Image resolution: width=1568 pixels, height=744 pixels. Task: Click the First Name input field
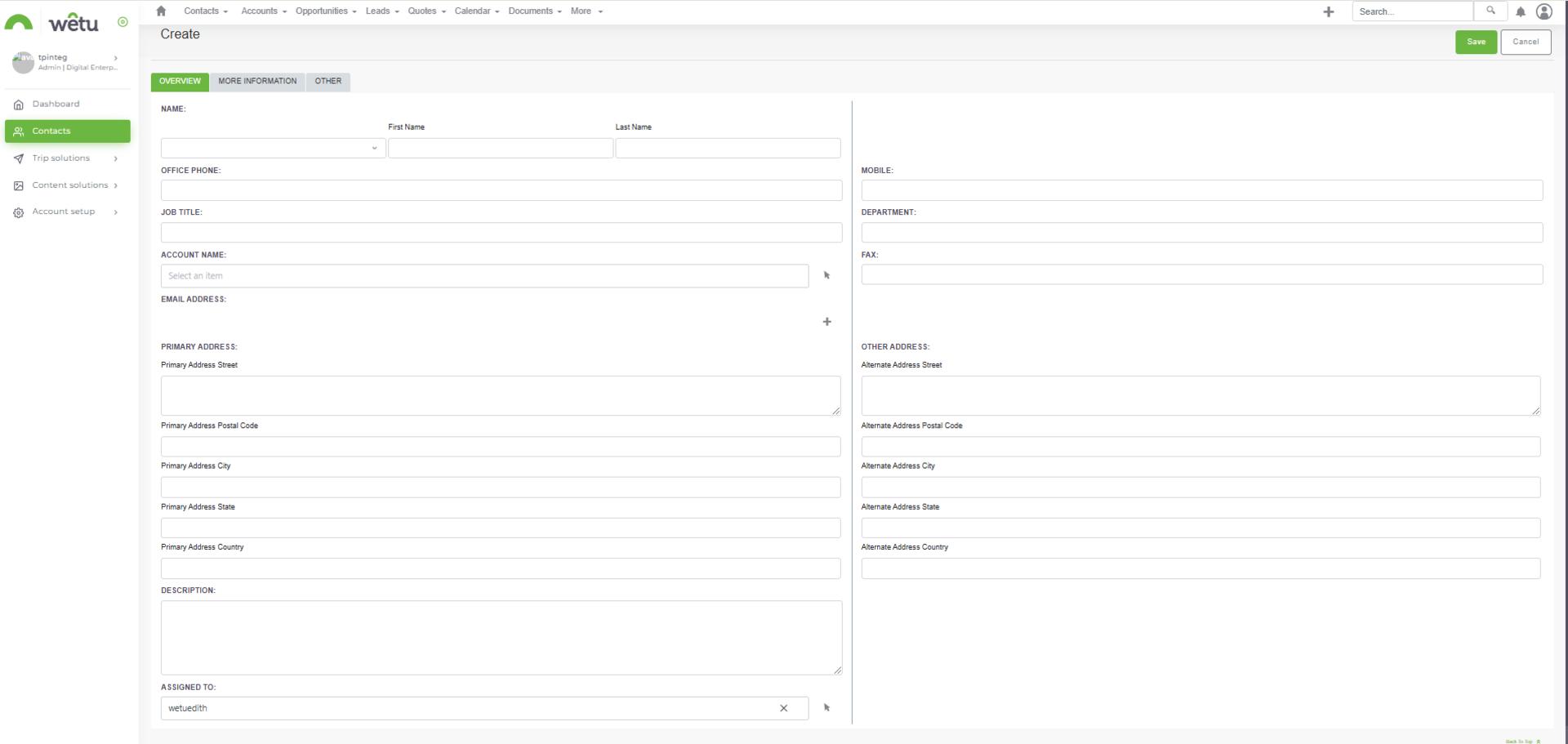click(500, 148)
